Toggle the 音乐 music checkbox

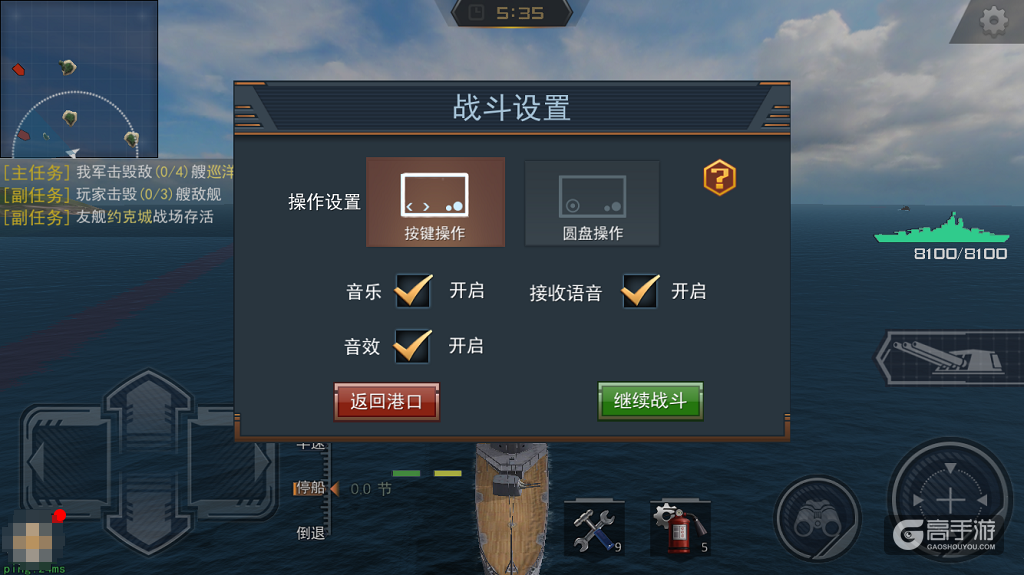[x=413, y=291]
